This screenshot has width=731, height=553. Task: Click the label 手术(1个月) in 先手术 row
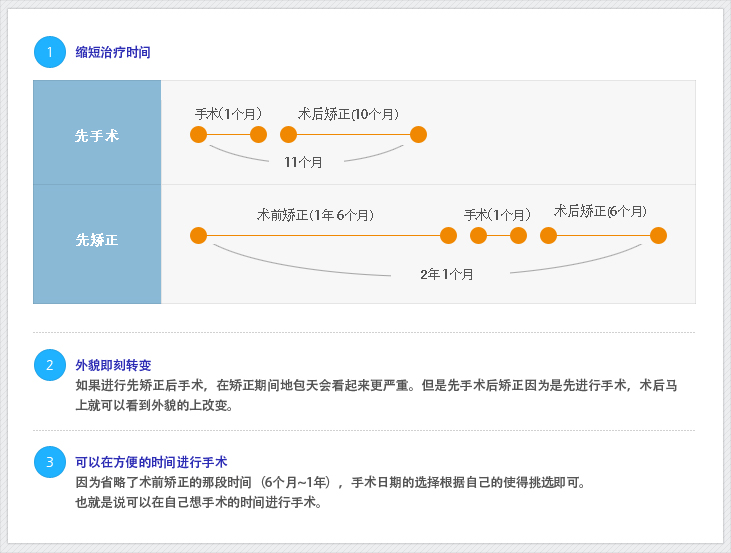tap(228, 114)
